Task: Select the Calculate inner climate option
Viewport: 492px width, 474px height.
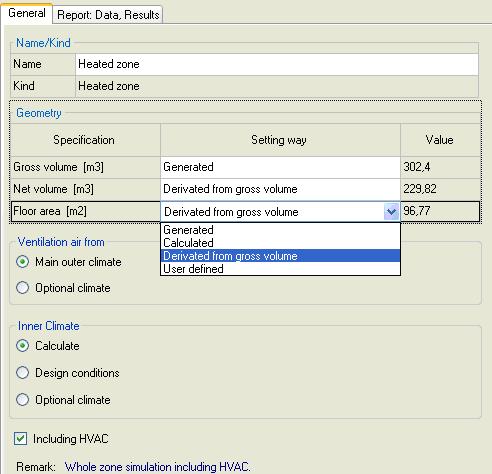Action: tap(22, 346)
